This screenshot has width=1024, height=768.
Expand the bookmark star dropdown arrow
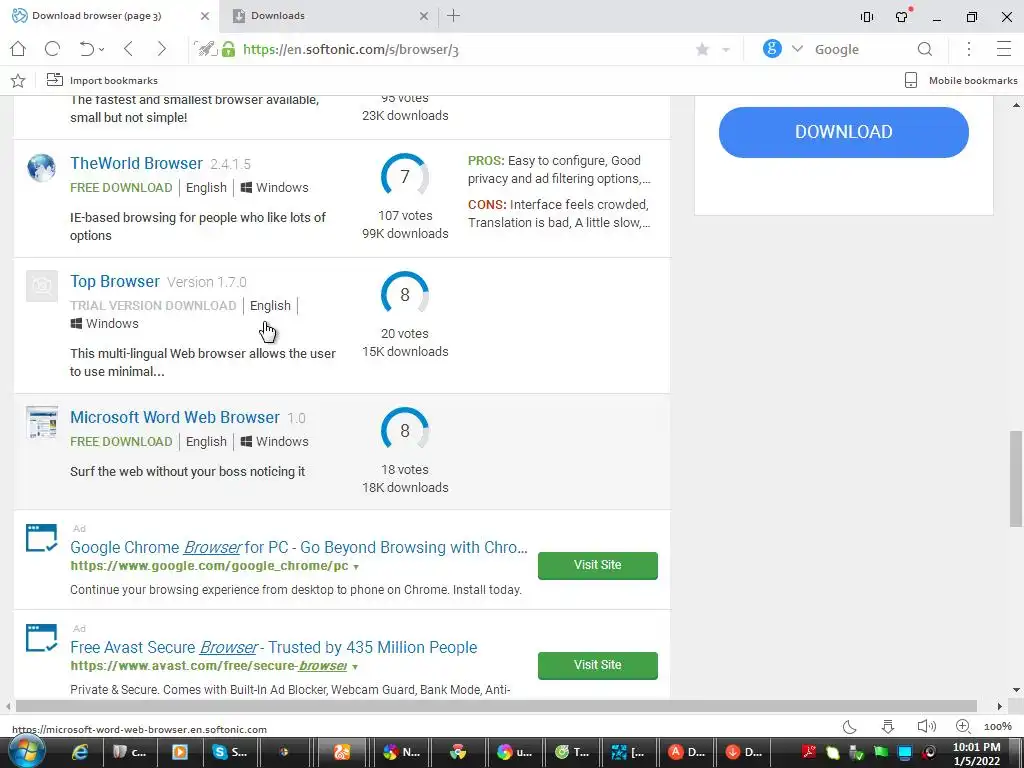[x=726, y=50]
